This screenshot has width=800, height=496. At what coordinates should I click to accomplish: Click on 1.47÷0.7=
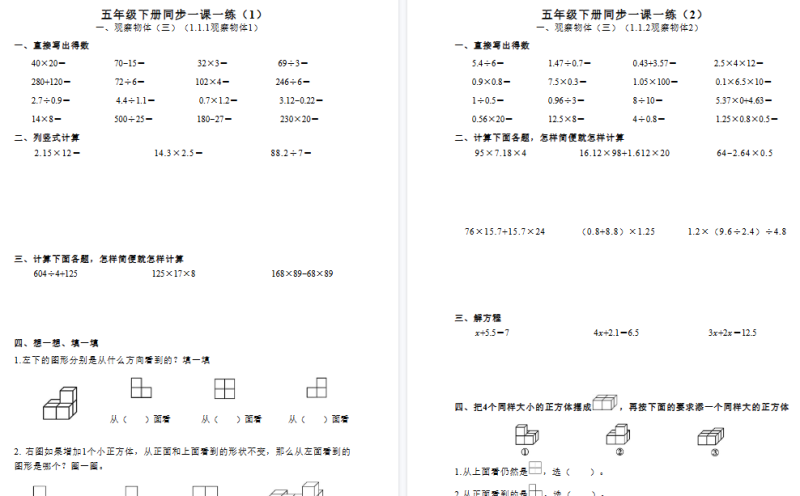pyautogui.click(x=569, y=63)
